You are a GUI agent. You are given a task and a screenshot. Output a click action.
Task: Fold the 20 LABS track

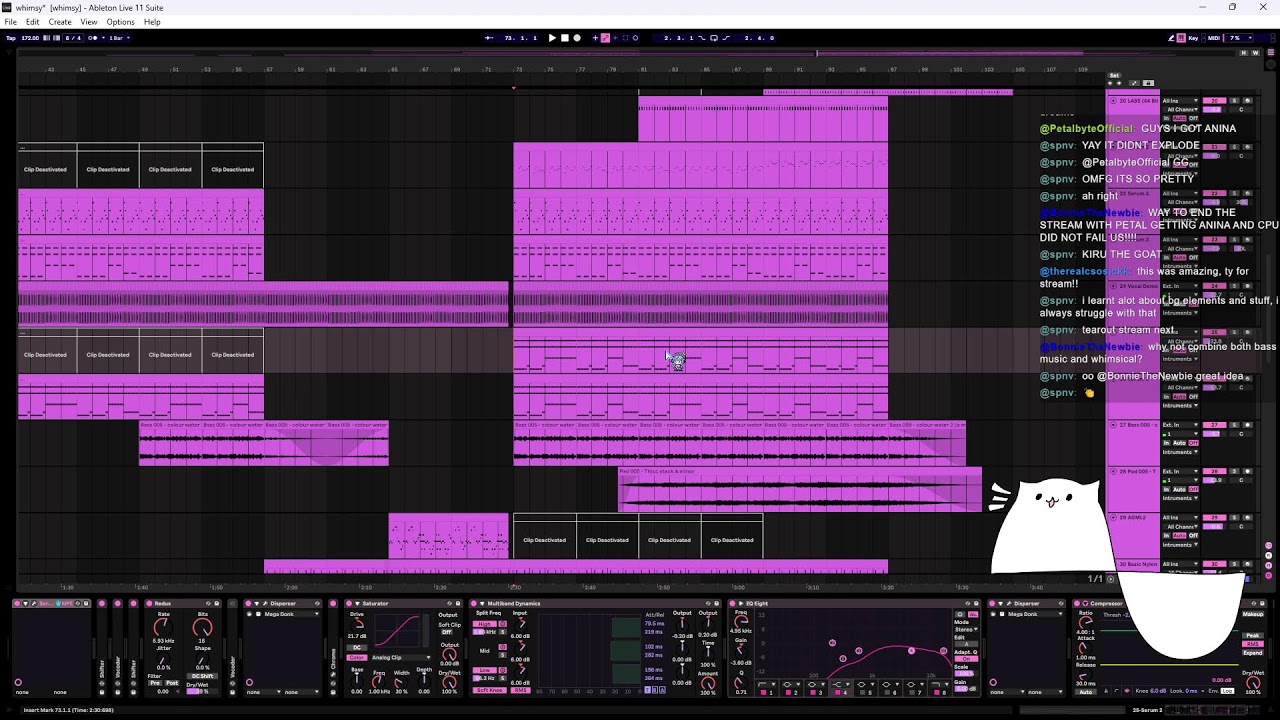(x=1113, y=101)
